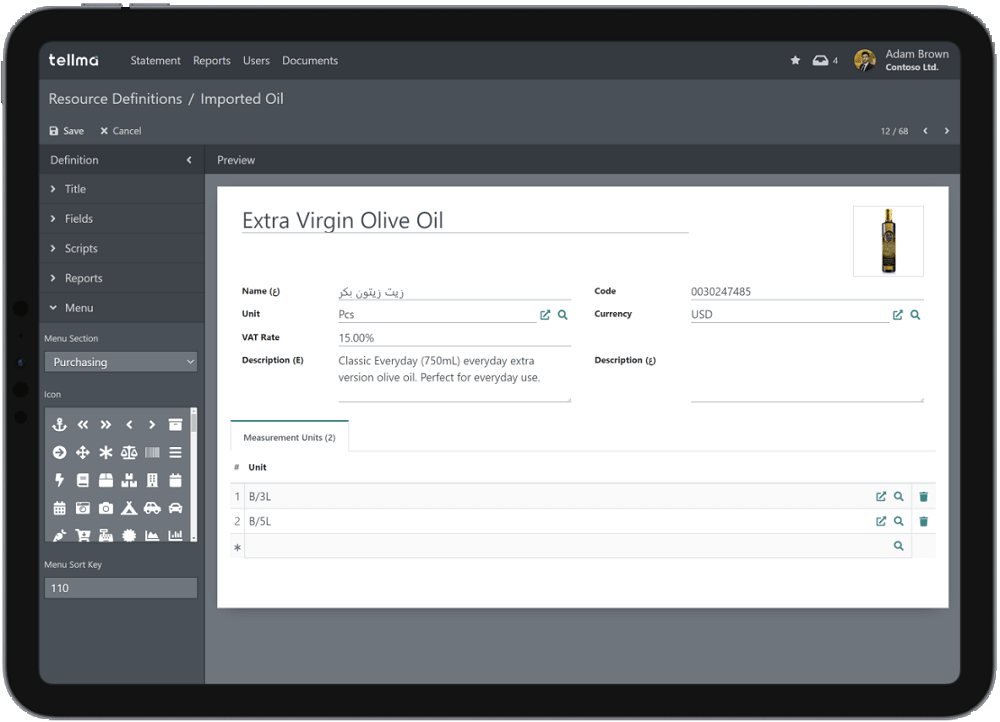Pick the book icon
Screen dimensions: 1000x722
point(83,480)
